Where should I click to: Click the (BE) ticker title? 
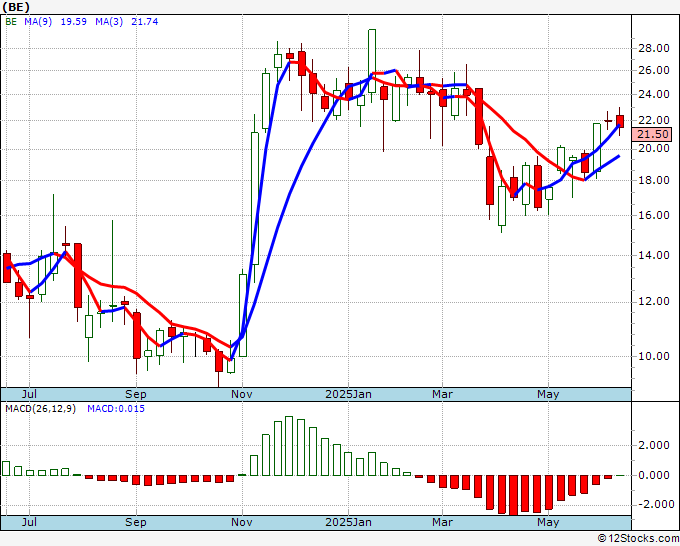pyautogui.click(x=16, y=7)
